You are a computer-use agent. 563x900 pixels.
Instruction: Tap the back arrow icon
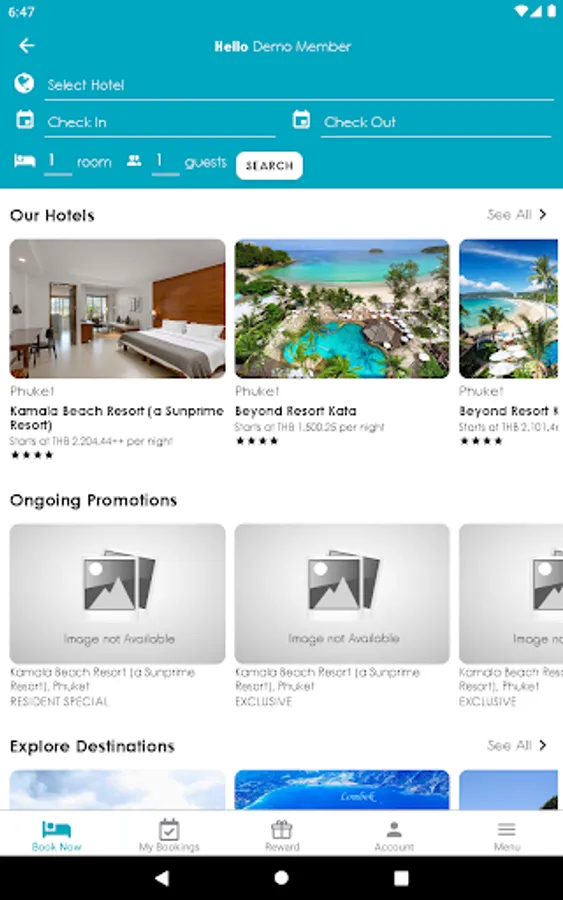26,46
